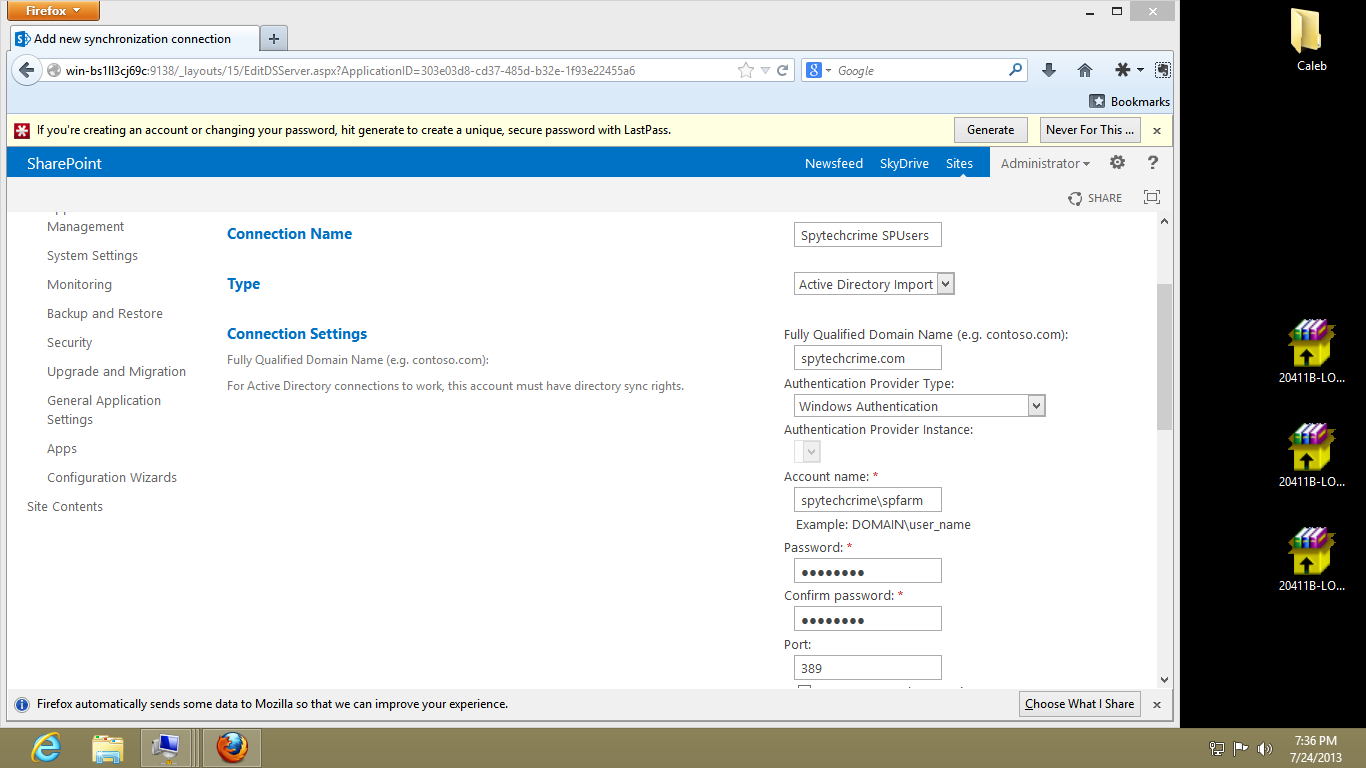Screen dimensions: 1366x768
Task: Open the address bar history dropdown arrow
Action: (x=765, y=70)
